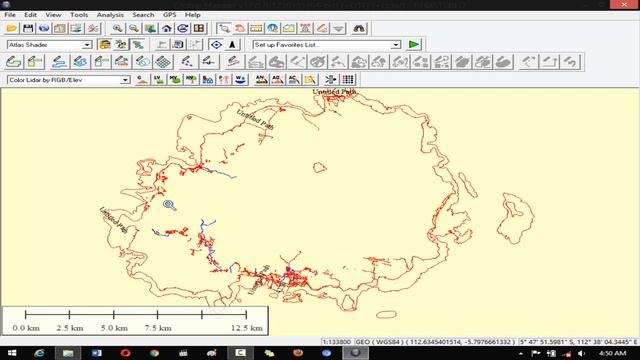The image size is (640, 360).
Task: Open File Explorer from the taskbar
Action: (68, 353)
